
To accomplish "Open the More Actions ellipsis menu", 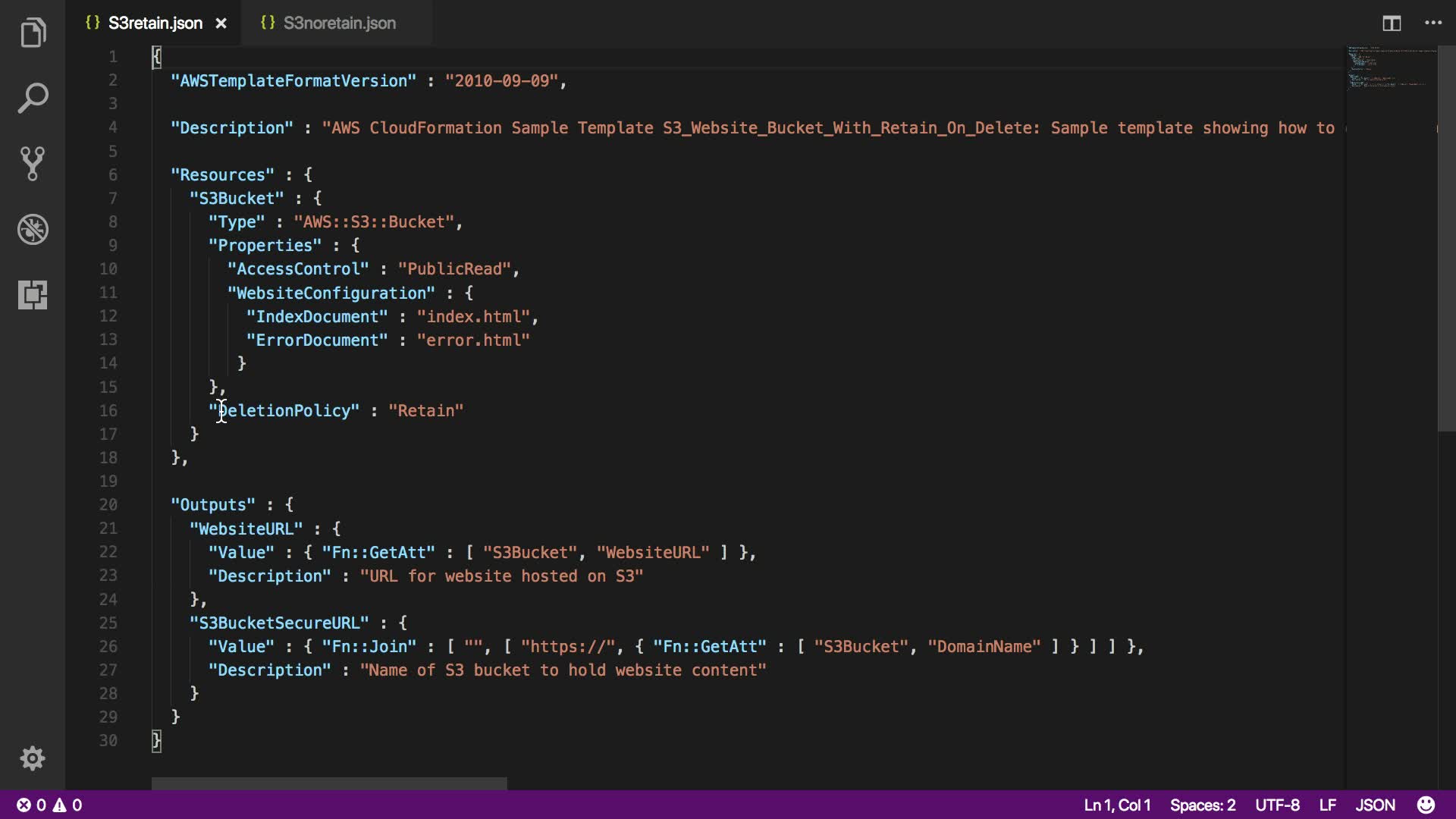I will [1433, 24].
